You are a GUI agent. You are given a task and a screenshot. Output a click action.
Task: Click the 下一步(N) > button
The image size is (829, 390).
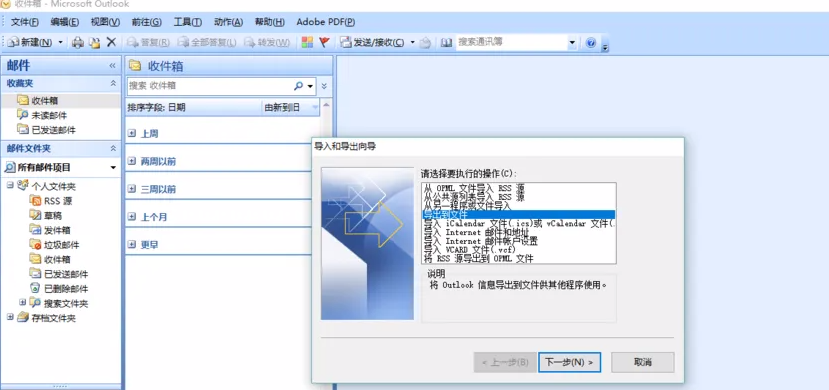tap(569, 363)
